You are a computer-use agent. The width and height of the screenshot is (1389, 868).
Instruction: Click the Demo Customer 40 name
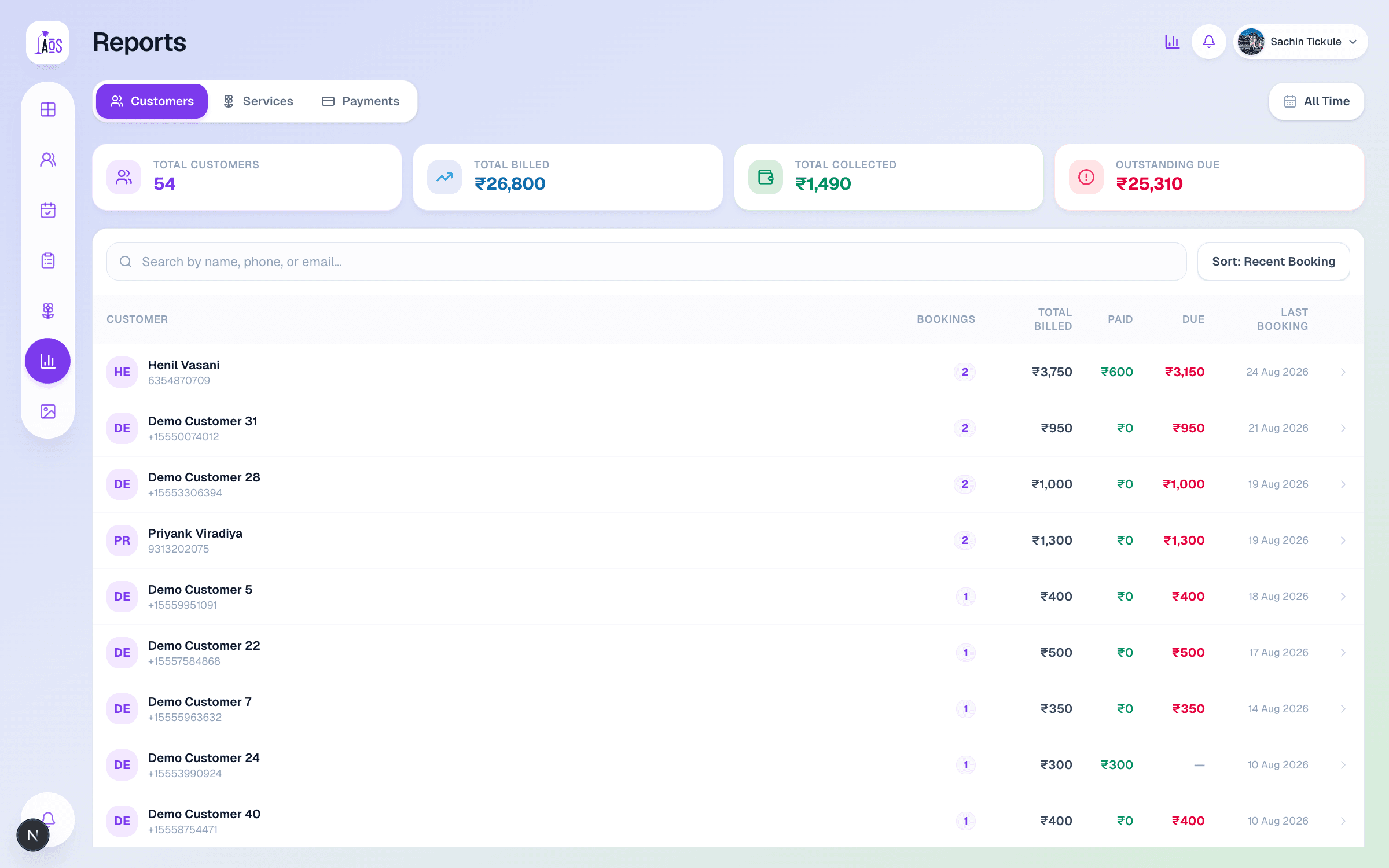204,814
